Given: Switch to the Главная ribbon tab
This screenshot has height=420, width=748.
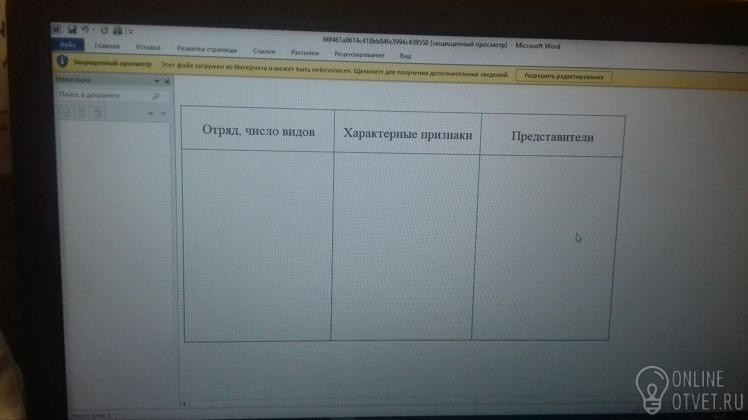Looking at the screenshot, I should 106,46.
